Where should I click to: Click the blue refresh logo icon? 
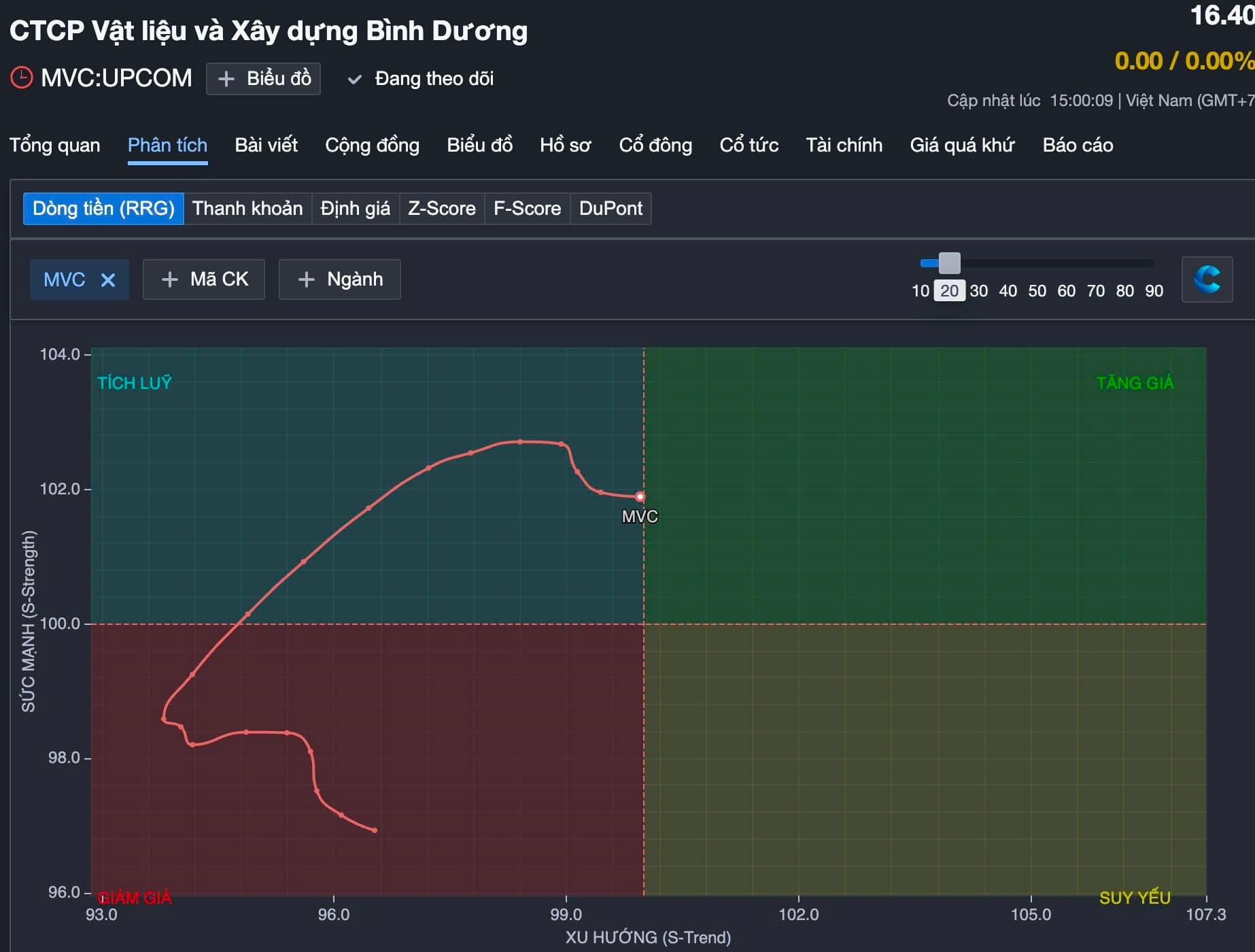1207,279
